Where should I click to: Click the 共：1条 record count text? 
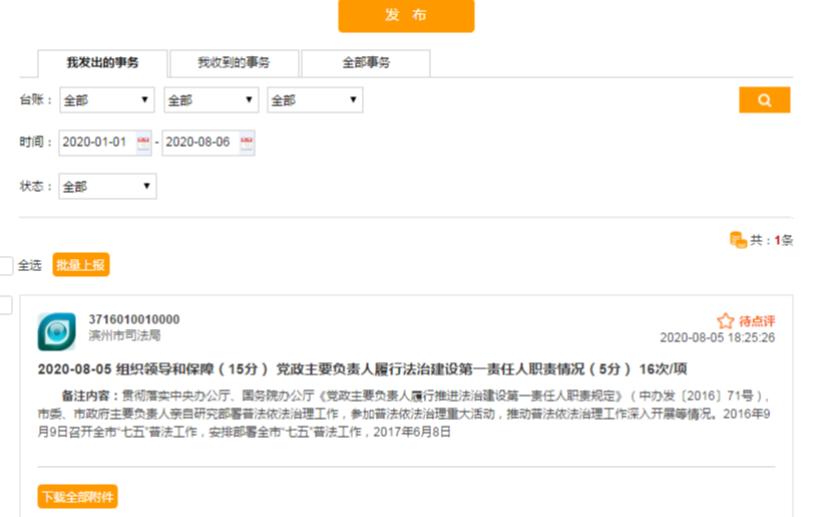point(771,240)
